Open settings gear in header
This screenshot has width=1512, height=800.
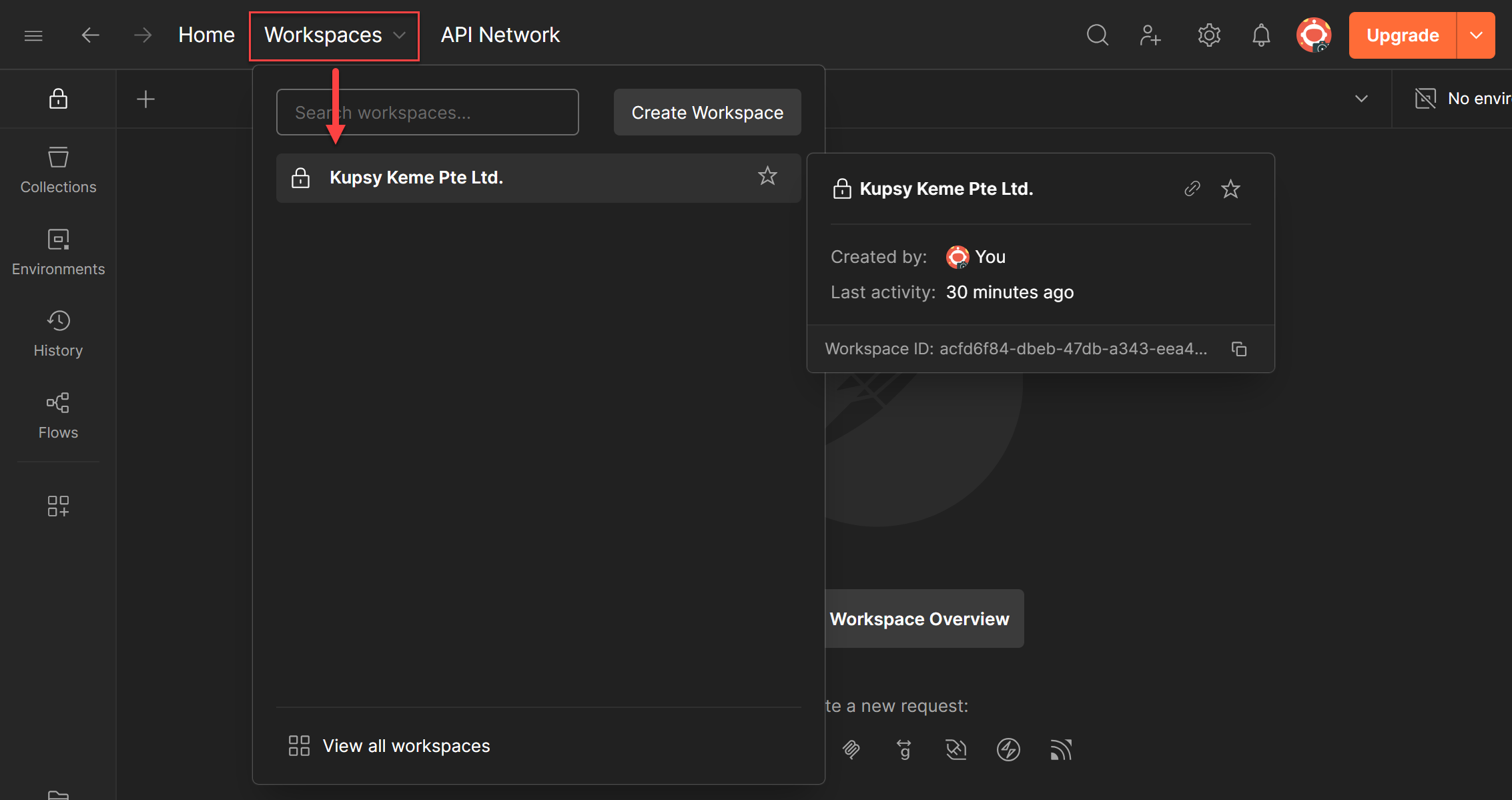point(1208,35)
